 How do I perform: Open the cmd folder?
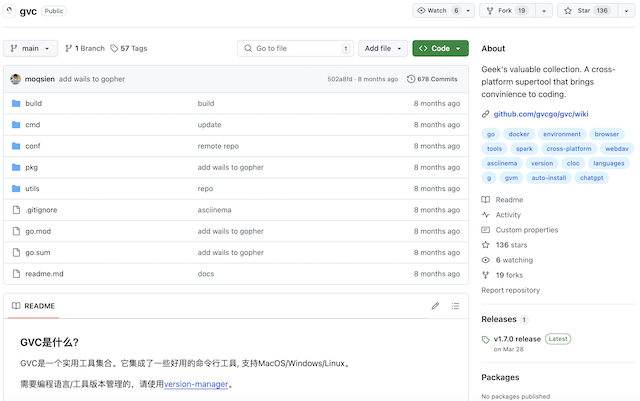coord(33,125)
